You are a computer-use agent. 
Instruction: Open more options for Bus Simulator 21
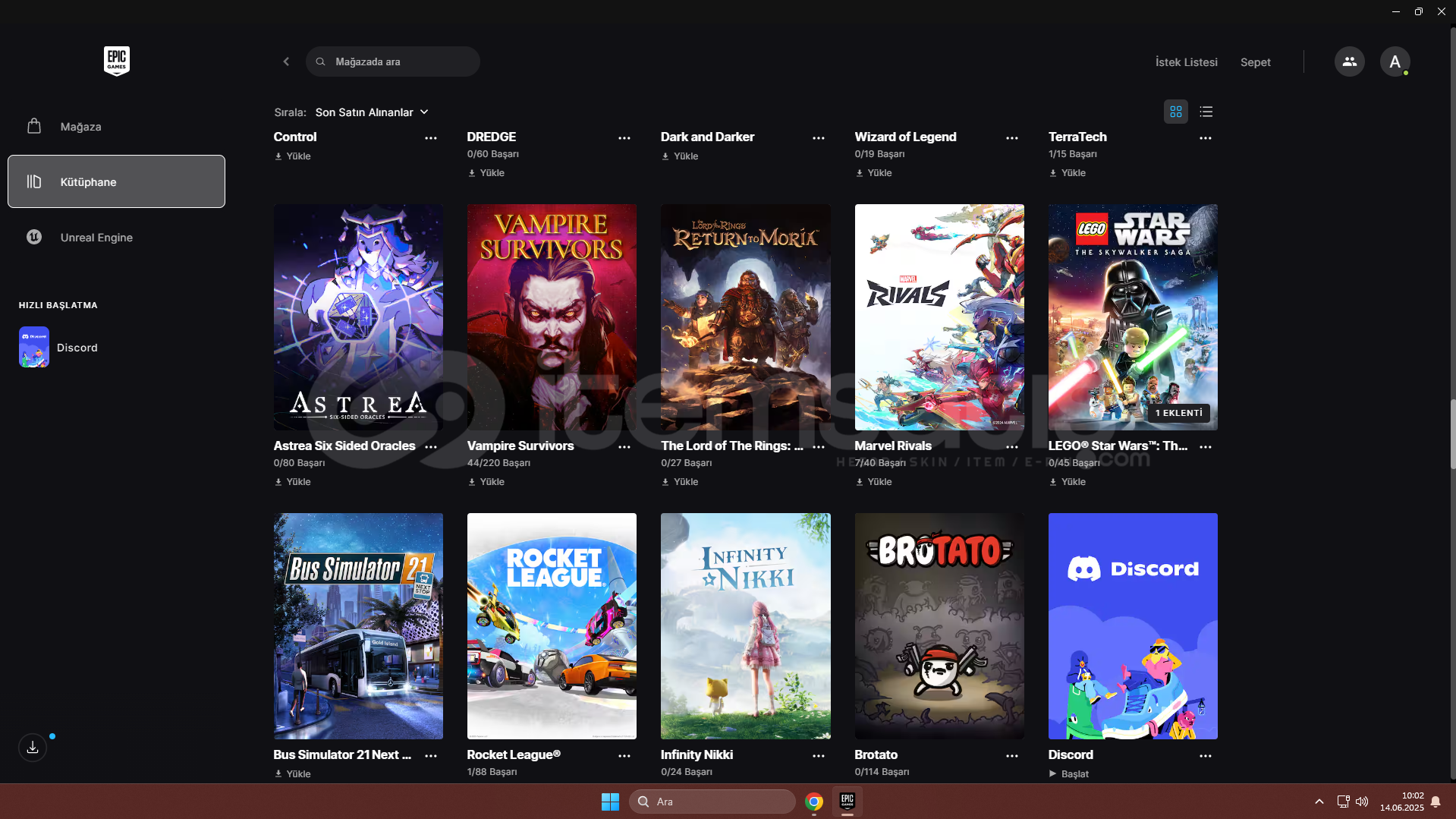pyautogui.click(x=431, y=756)
